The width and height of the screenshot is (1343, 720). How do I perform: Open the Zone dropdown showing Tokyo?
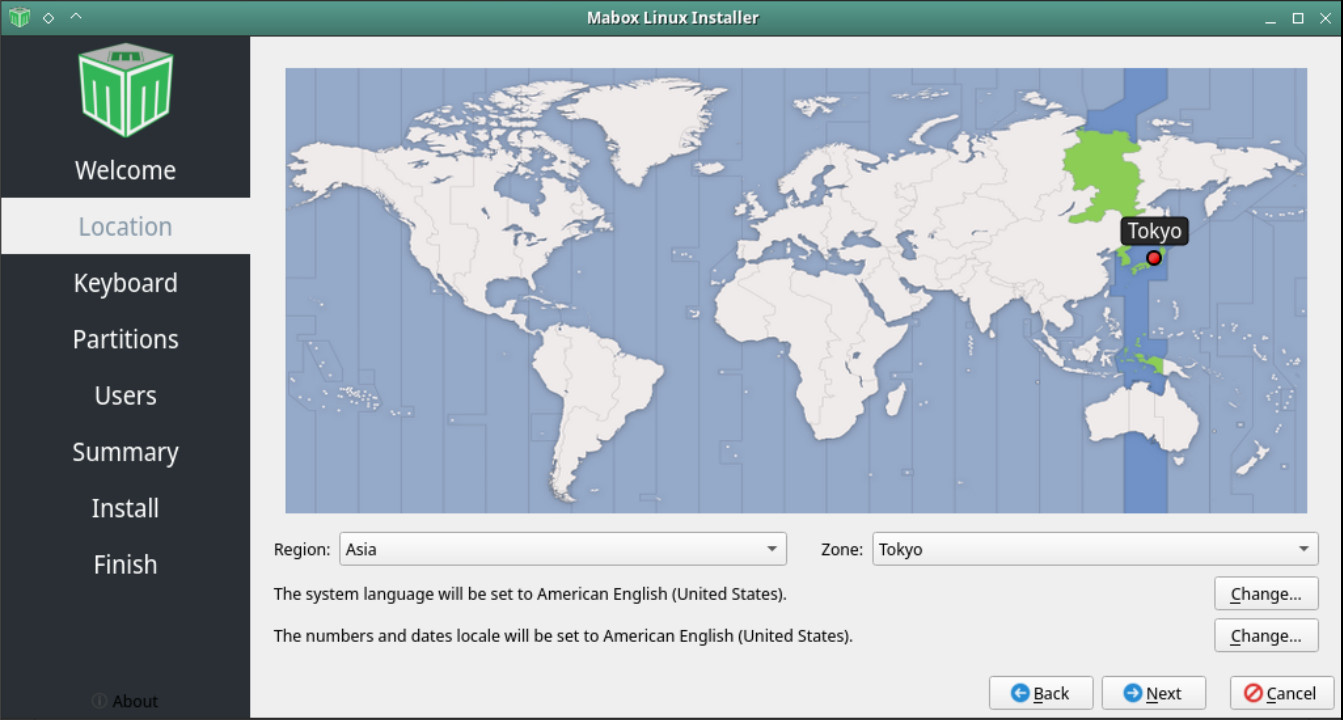tap(1095, 549)
